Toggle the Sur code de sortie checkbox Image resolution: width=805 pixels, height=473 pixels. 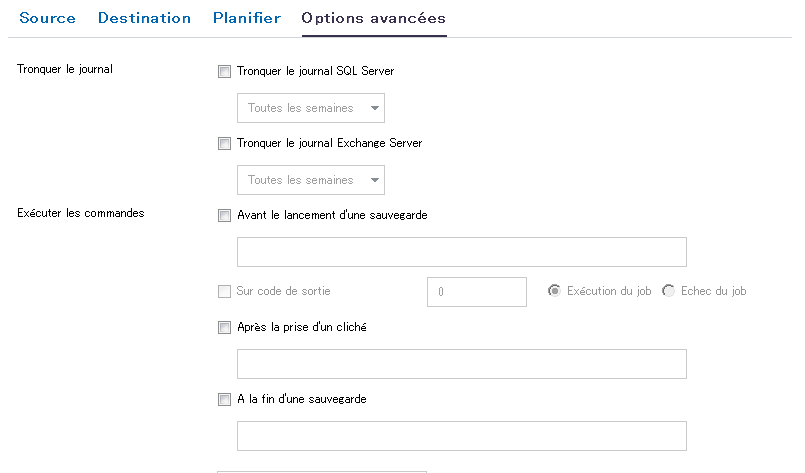point(224,292)
